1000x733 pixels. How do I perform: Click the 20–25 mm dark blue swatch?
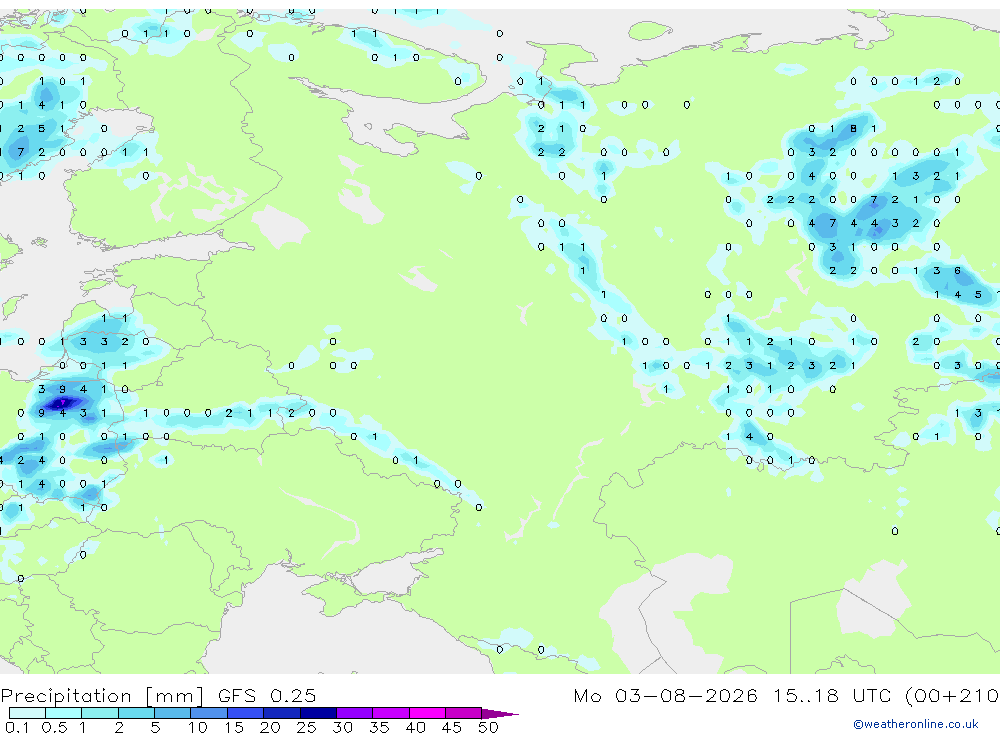pyautogui.click(x=282, y=713)
